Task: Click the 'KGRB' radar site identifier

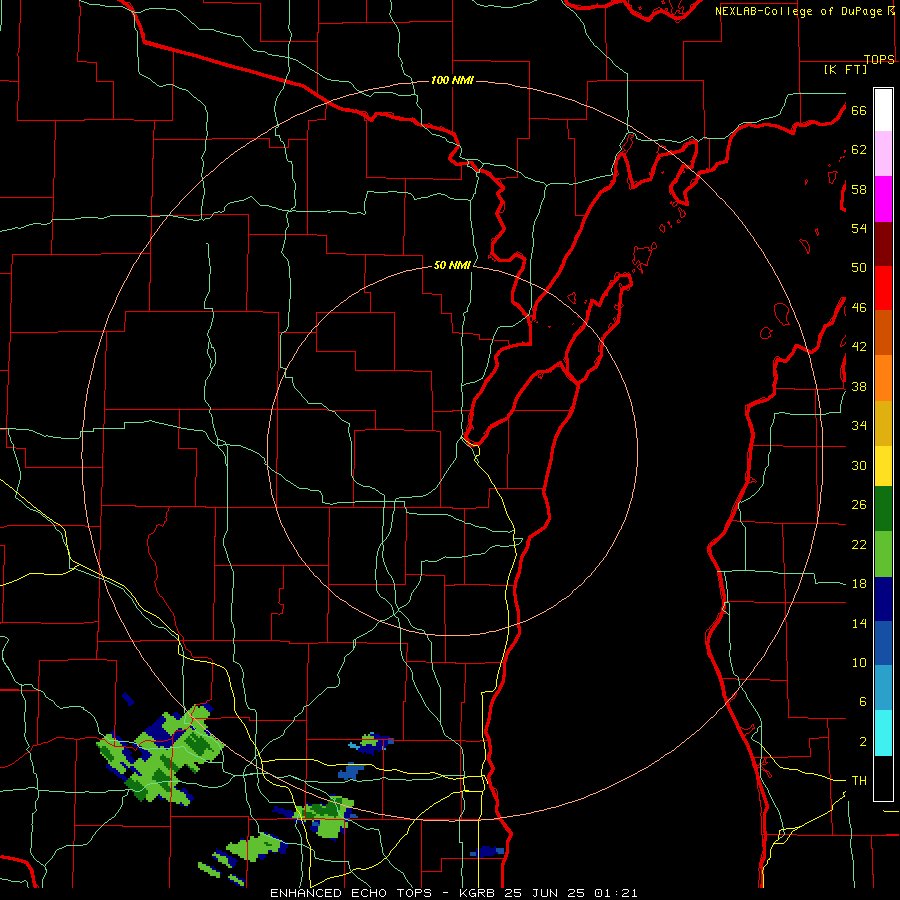Action: 479,893
